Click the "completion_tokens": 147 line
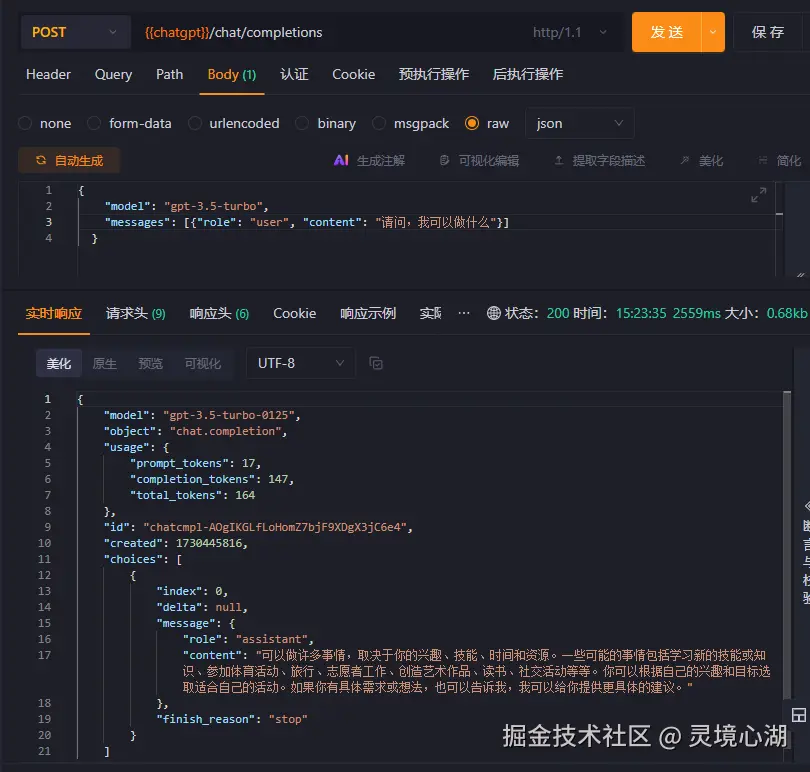The width and height of the screenshot is (810, 772). [x=212, y=479]
